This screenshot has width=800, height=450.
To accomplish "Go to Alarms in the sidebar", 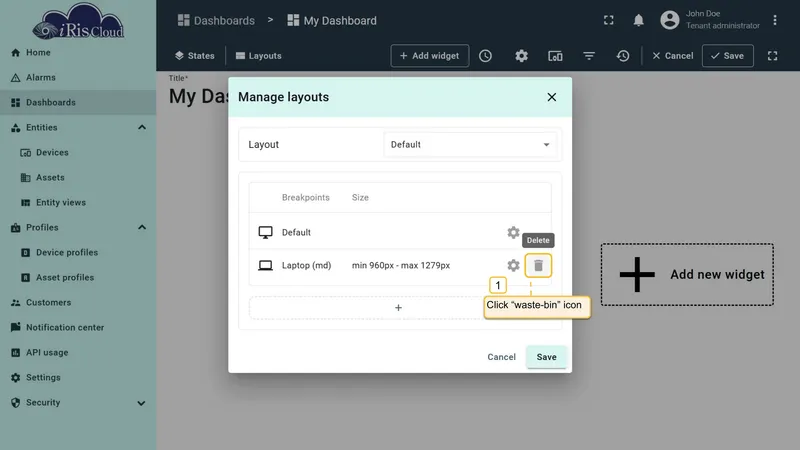I will tap(78, 78).
